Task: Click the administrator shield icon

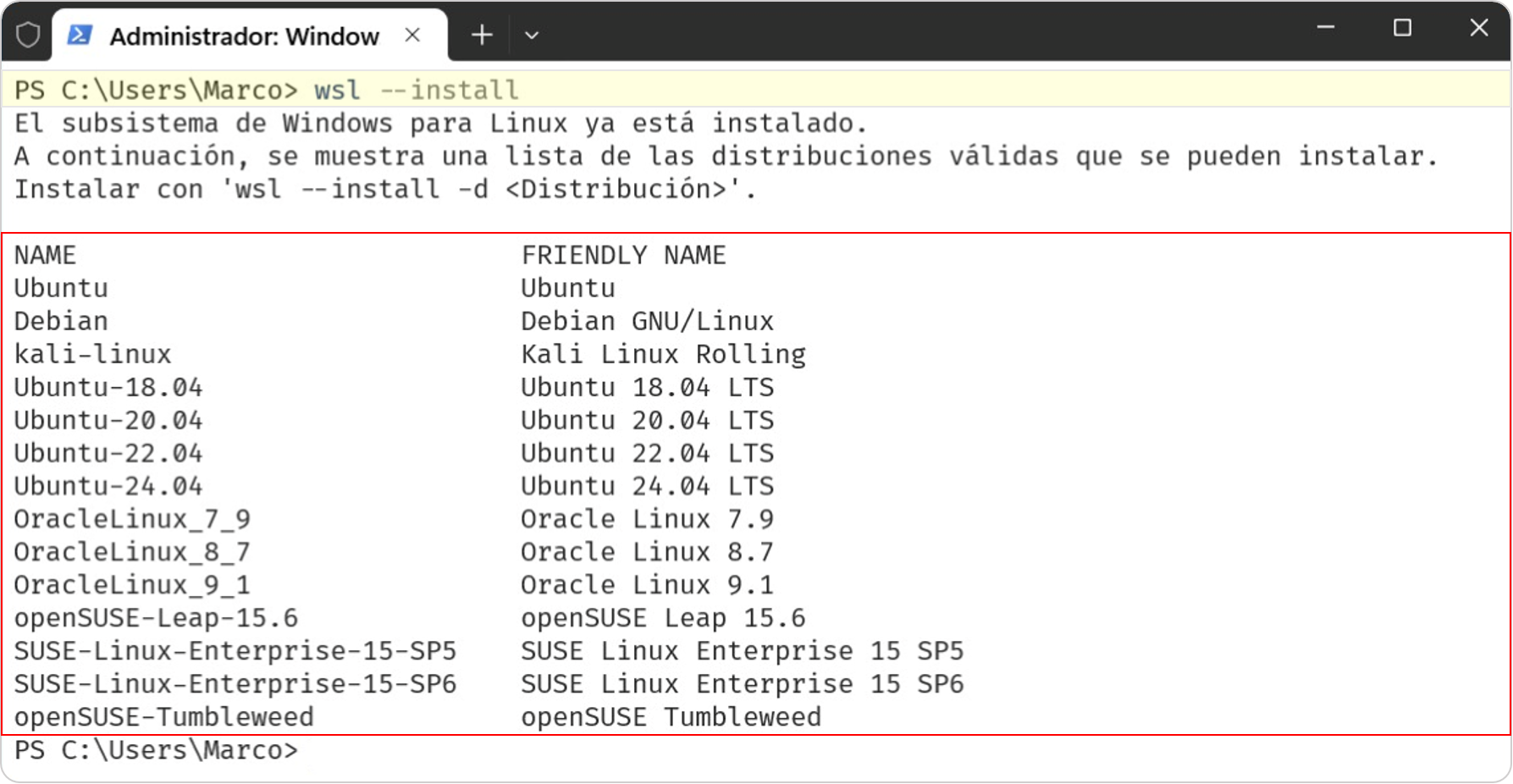Action: click(28, 36)
